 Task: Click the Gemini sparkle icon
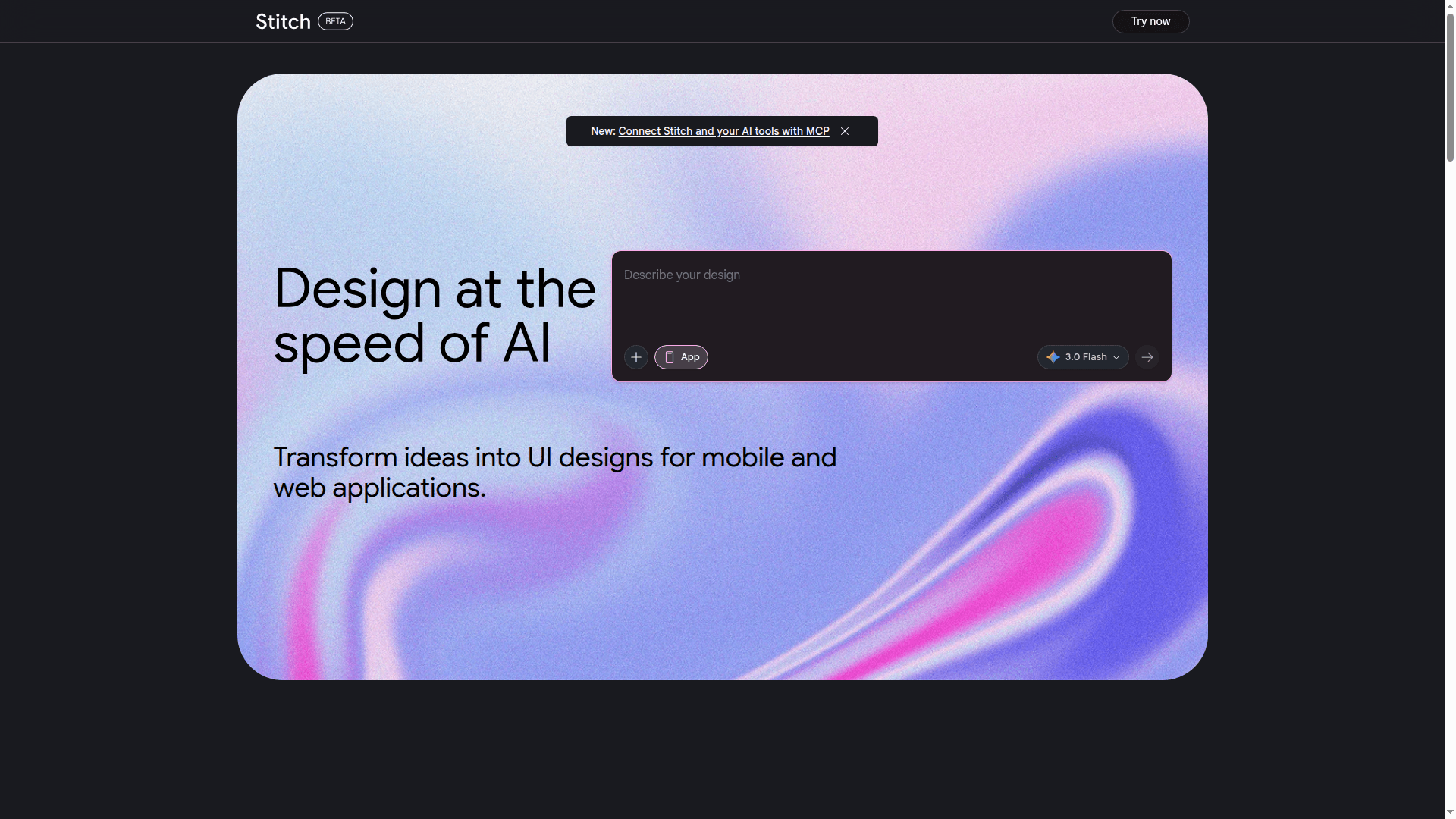pos(1053,357)
